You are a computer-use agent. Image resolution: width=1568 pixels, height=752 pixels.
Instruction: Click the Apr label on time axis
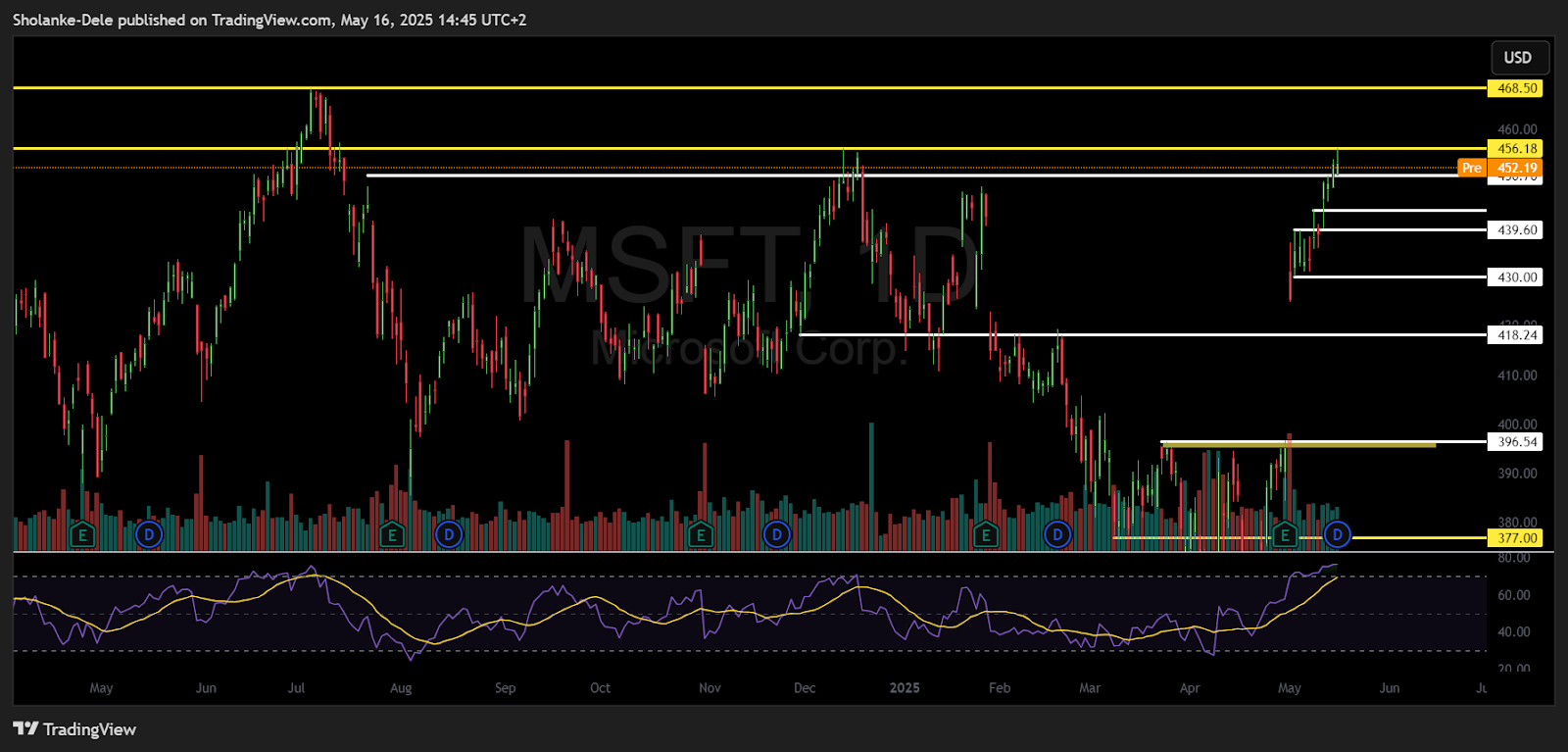pos(1190,688)
